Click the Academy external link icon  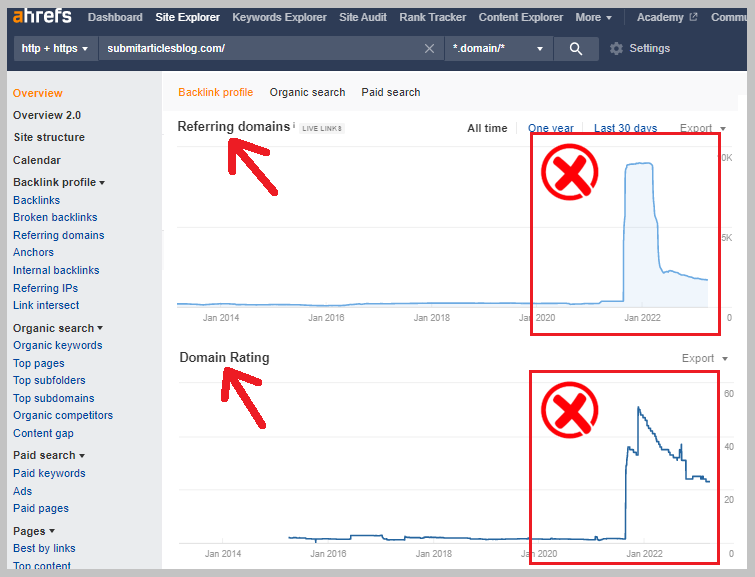tap(693, 17)
